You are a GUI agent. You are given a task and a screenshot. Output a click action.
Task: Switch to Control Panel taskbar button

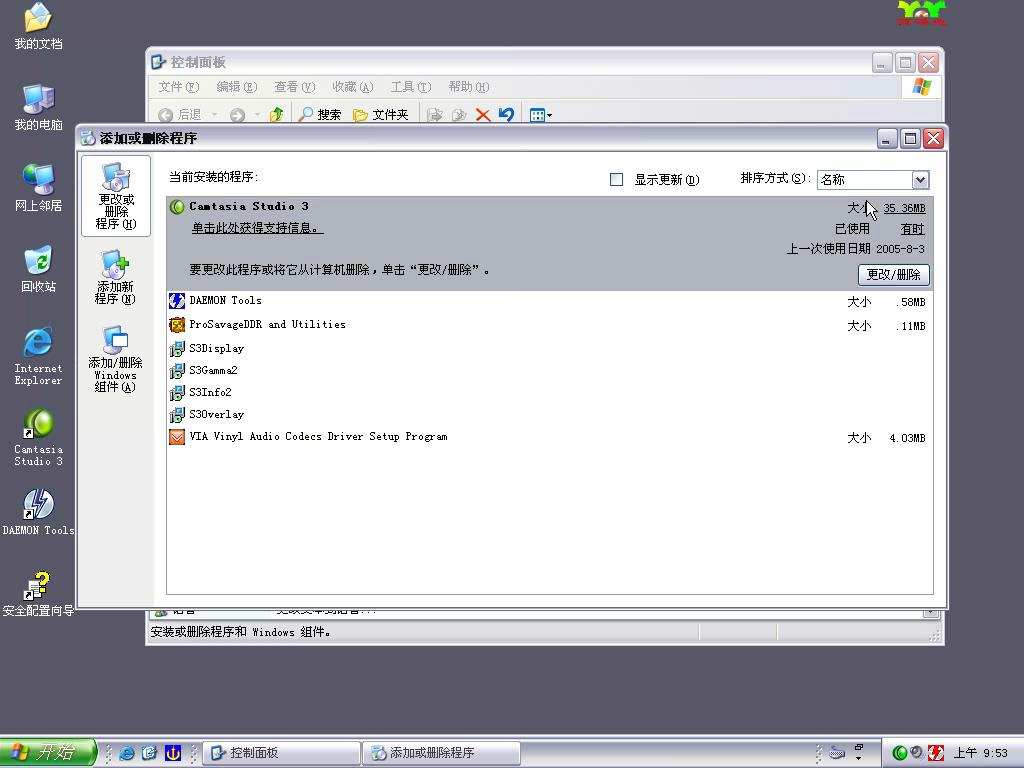(282, 753)
